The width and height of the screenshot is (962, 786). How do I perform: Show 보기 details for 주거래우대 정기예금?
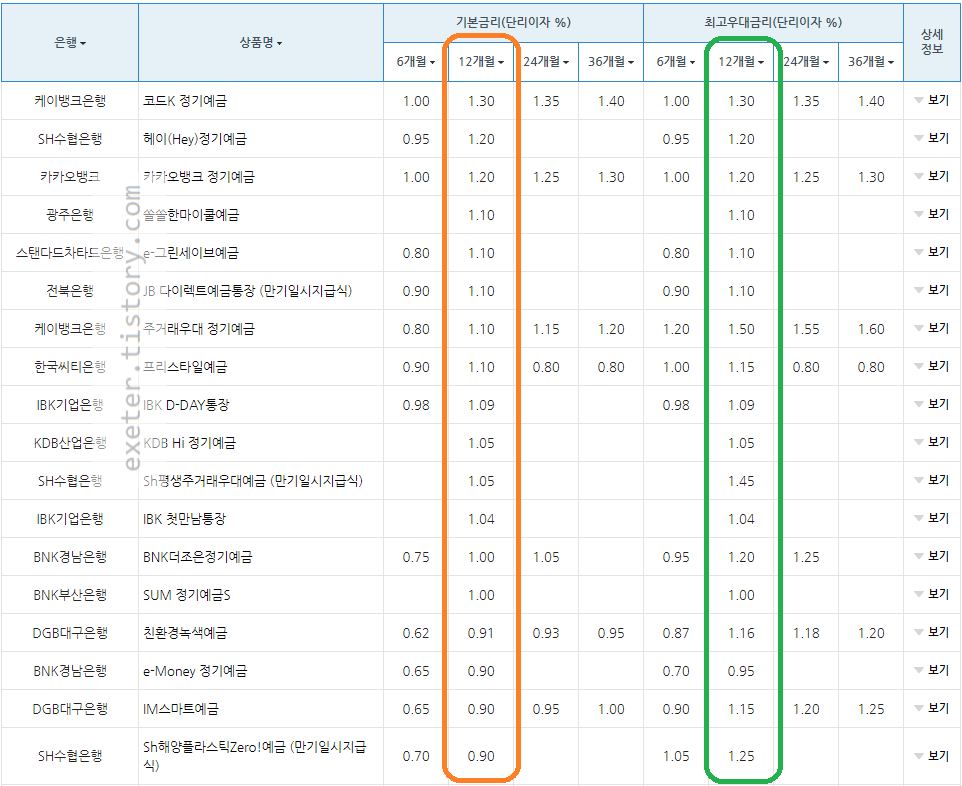tap(932, 328)
